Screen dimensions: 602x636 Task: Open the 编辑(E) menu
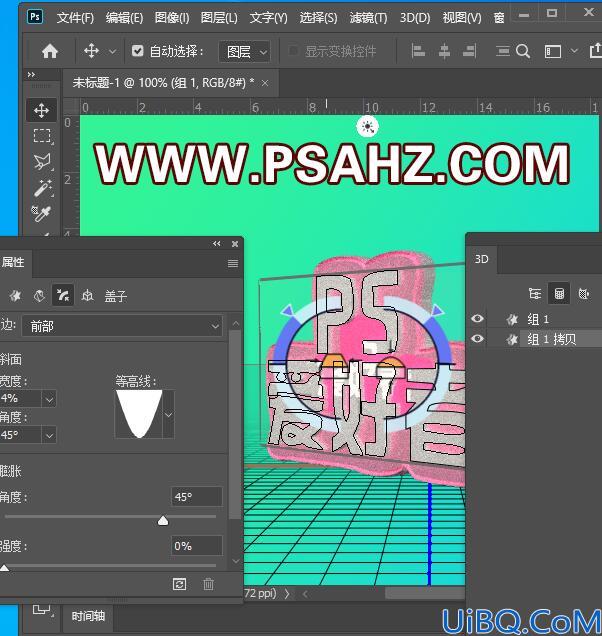(x=124, y=18)
